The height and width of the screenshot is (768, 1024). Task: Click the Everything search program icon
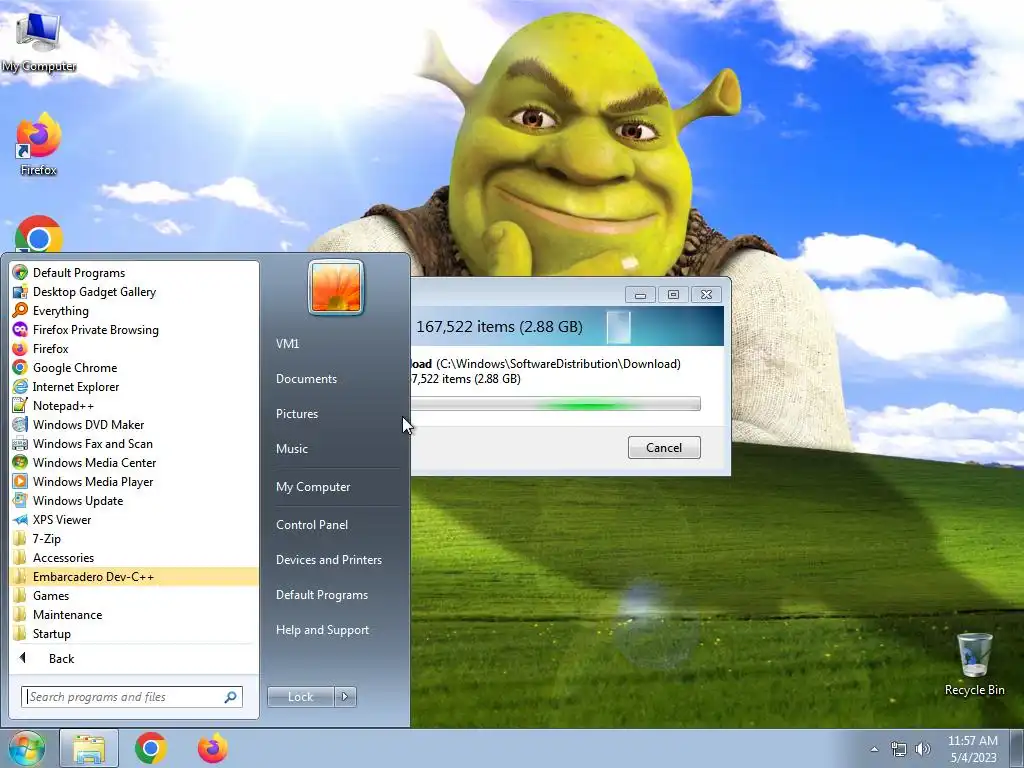click(x=20, y=310)
